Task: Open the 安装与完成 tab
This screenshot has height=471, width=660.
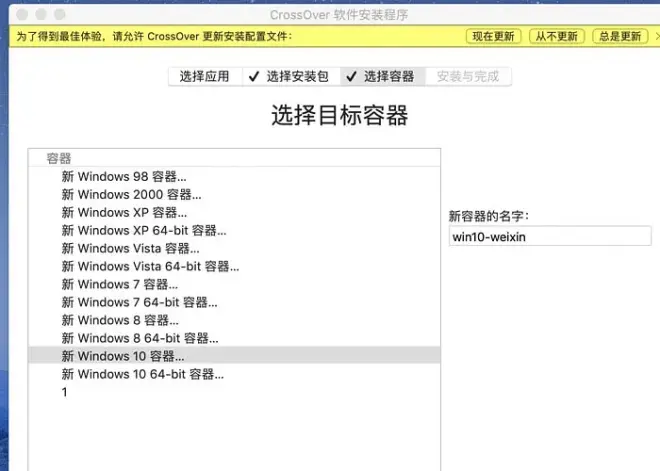Action: click(x=468, y=77)
